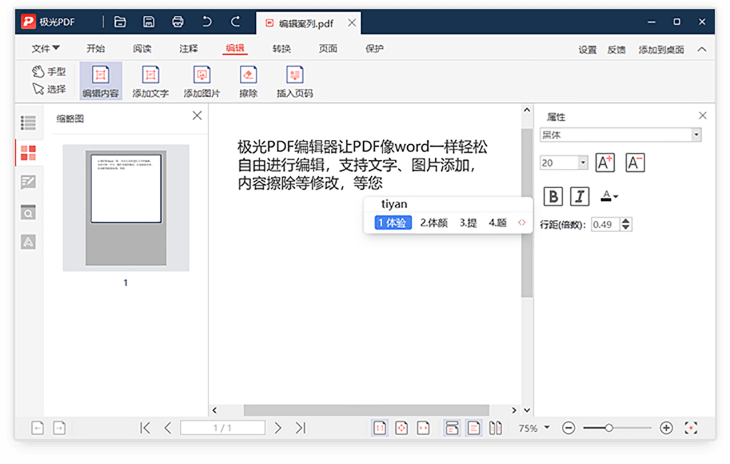
Task: Switch to the 页面 tab
Action: [328, 48]
